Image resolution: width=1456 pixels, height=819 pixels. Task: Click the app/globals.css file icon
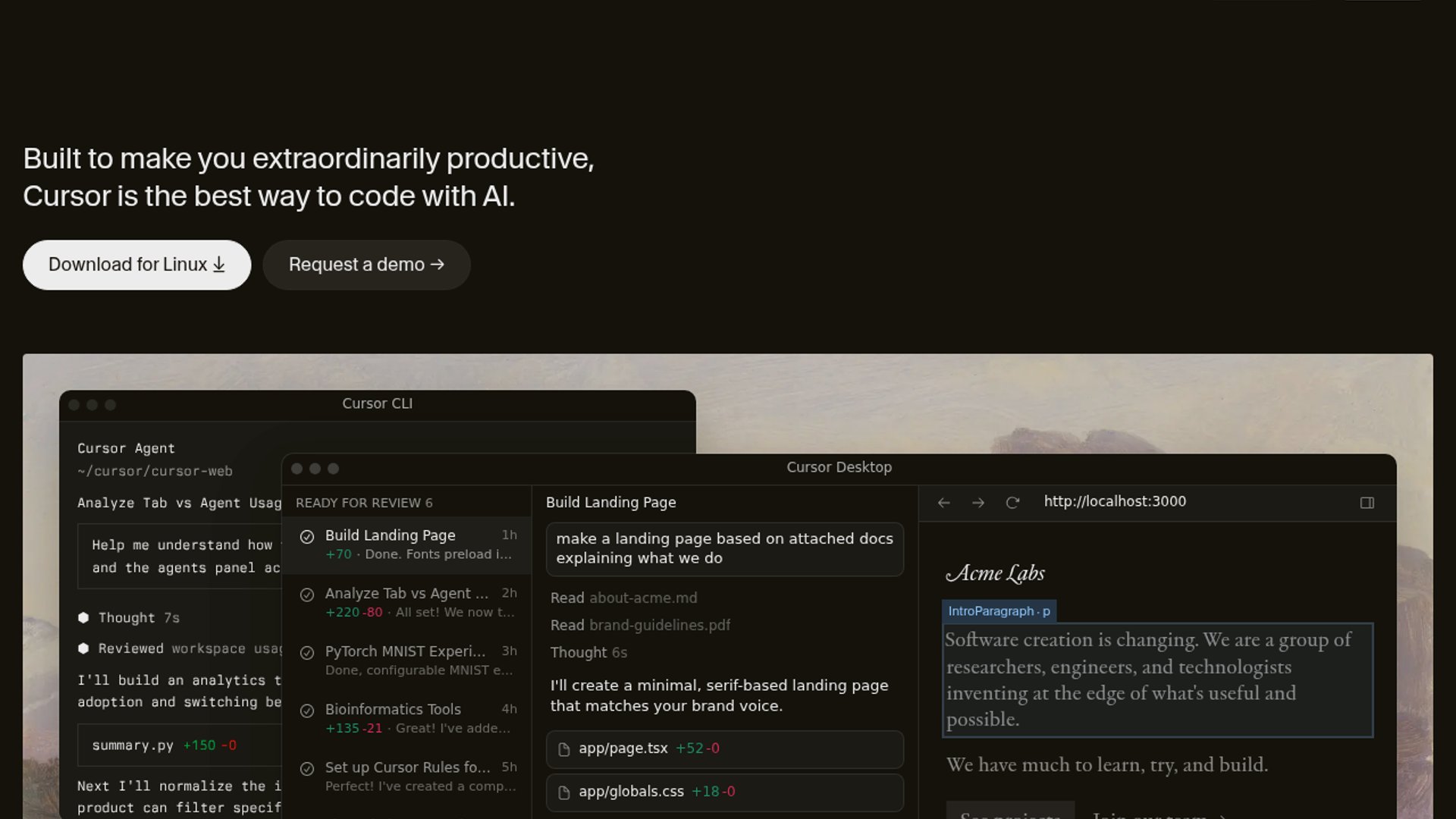pyautogui.click(x=564, y=792)
